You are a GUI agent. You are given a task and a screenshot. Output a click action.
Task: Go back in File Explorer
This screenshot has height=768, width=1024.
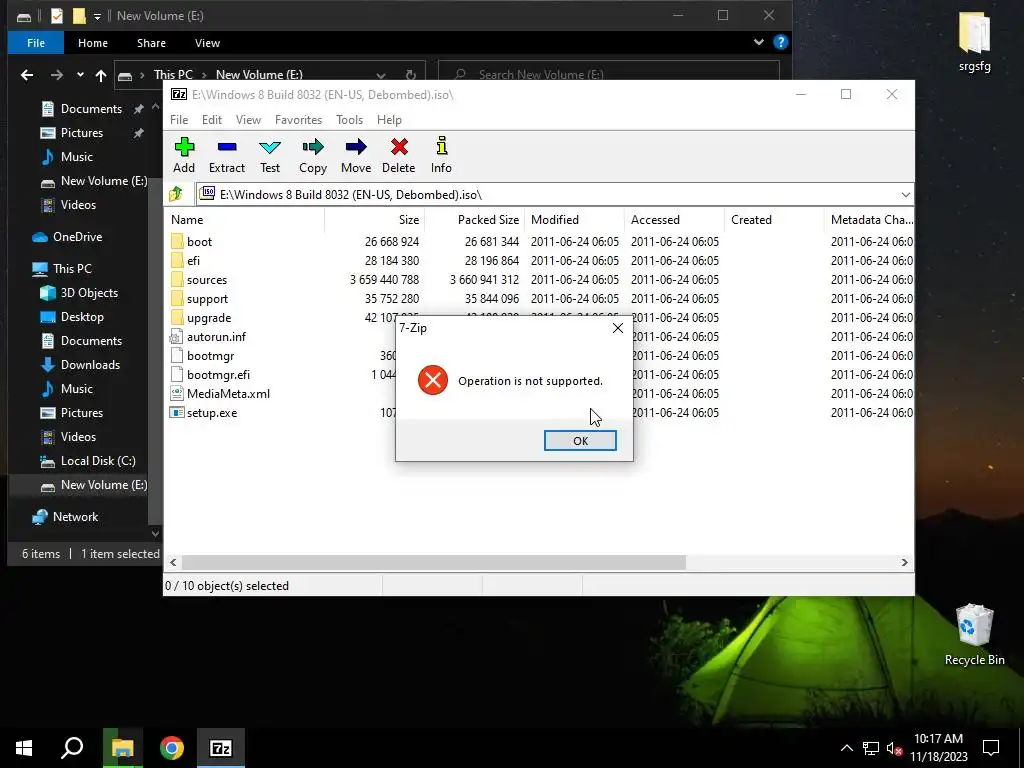27,75
